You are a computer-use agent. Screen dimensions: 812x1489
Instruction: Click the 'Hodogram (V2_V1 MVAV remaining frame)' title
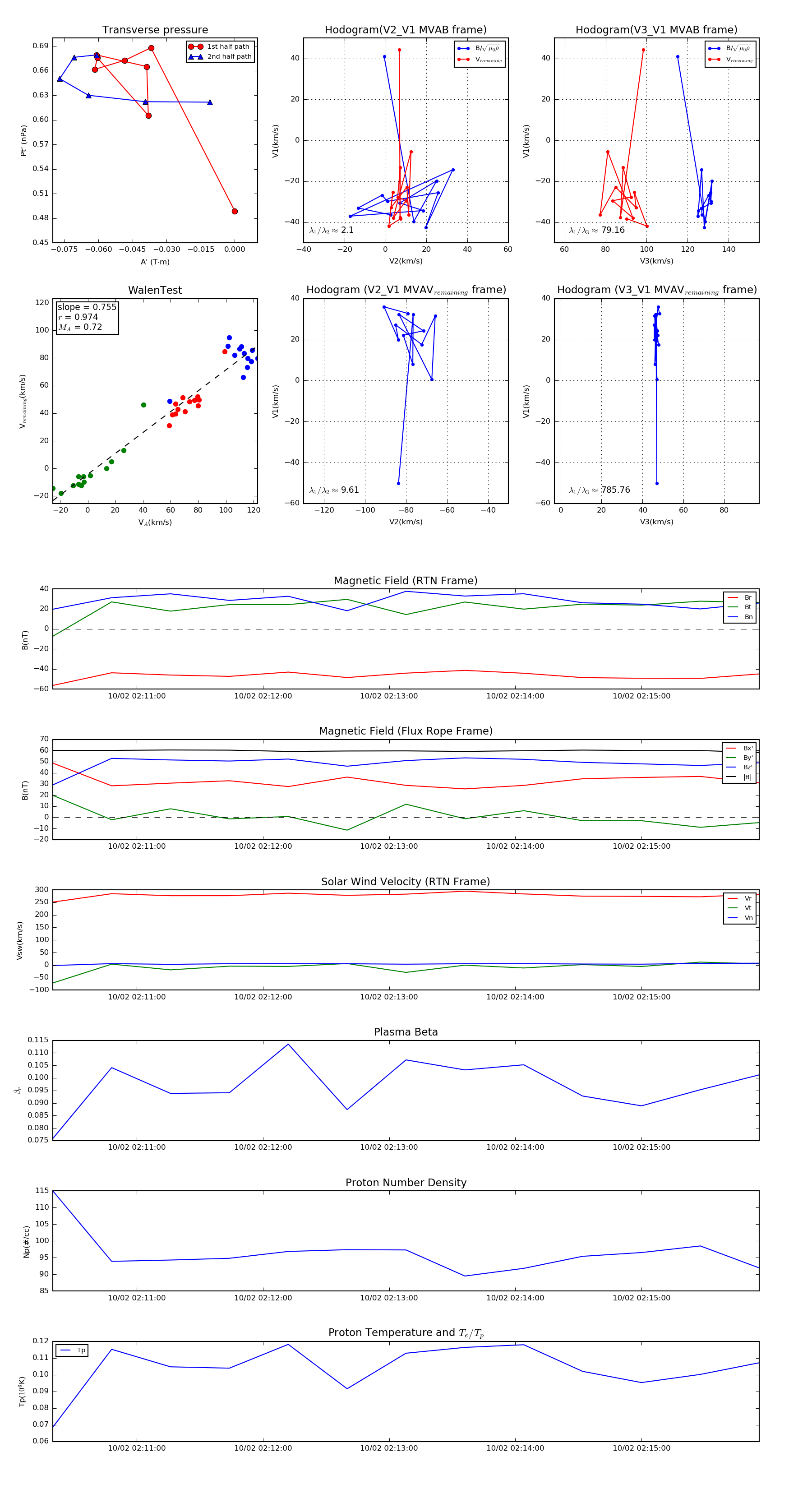click(x=406, y=290)
